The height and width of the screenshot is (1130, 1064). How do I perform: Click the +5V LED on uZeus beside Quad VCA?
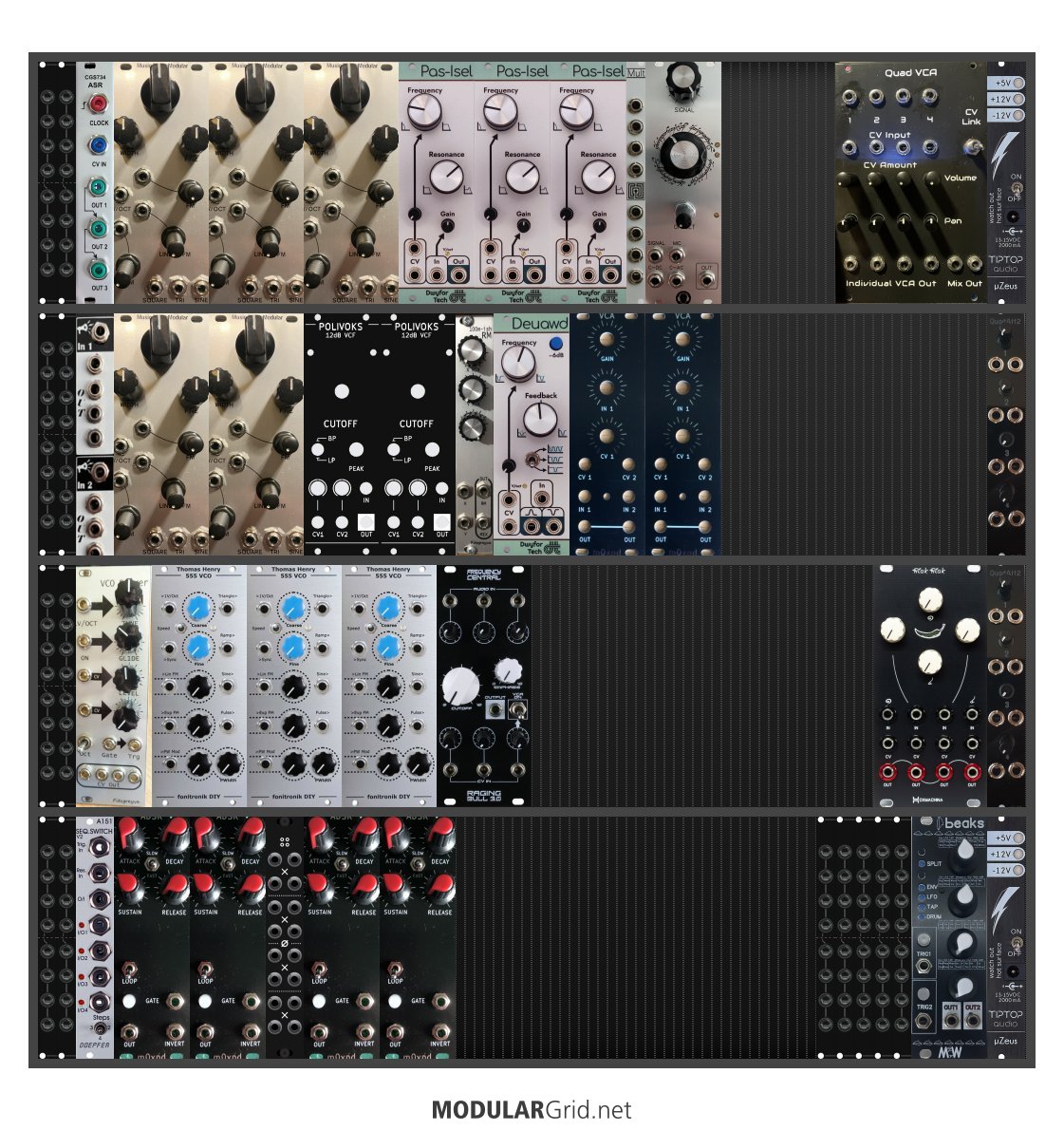click(1018, 83)
